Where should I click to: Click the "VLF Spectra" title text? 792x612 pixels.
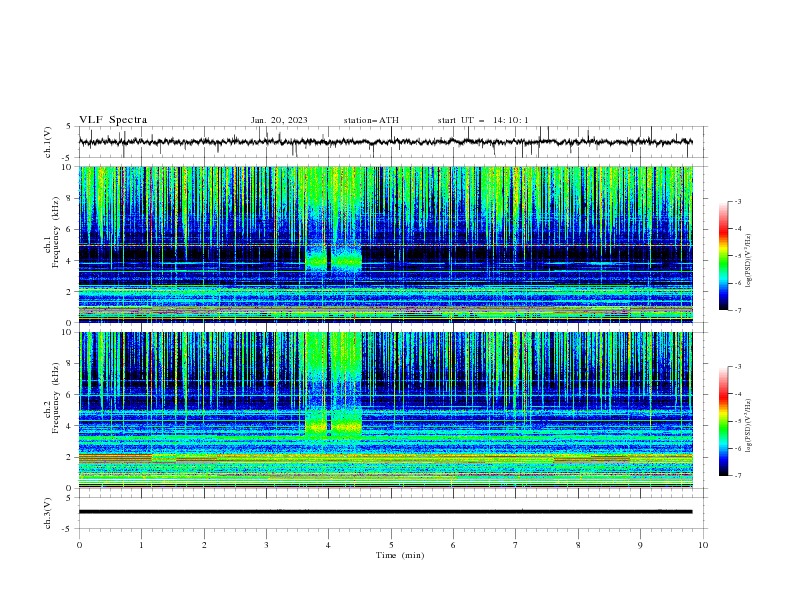click(x=113, y=120)
